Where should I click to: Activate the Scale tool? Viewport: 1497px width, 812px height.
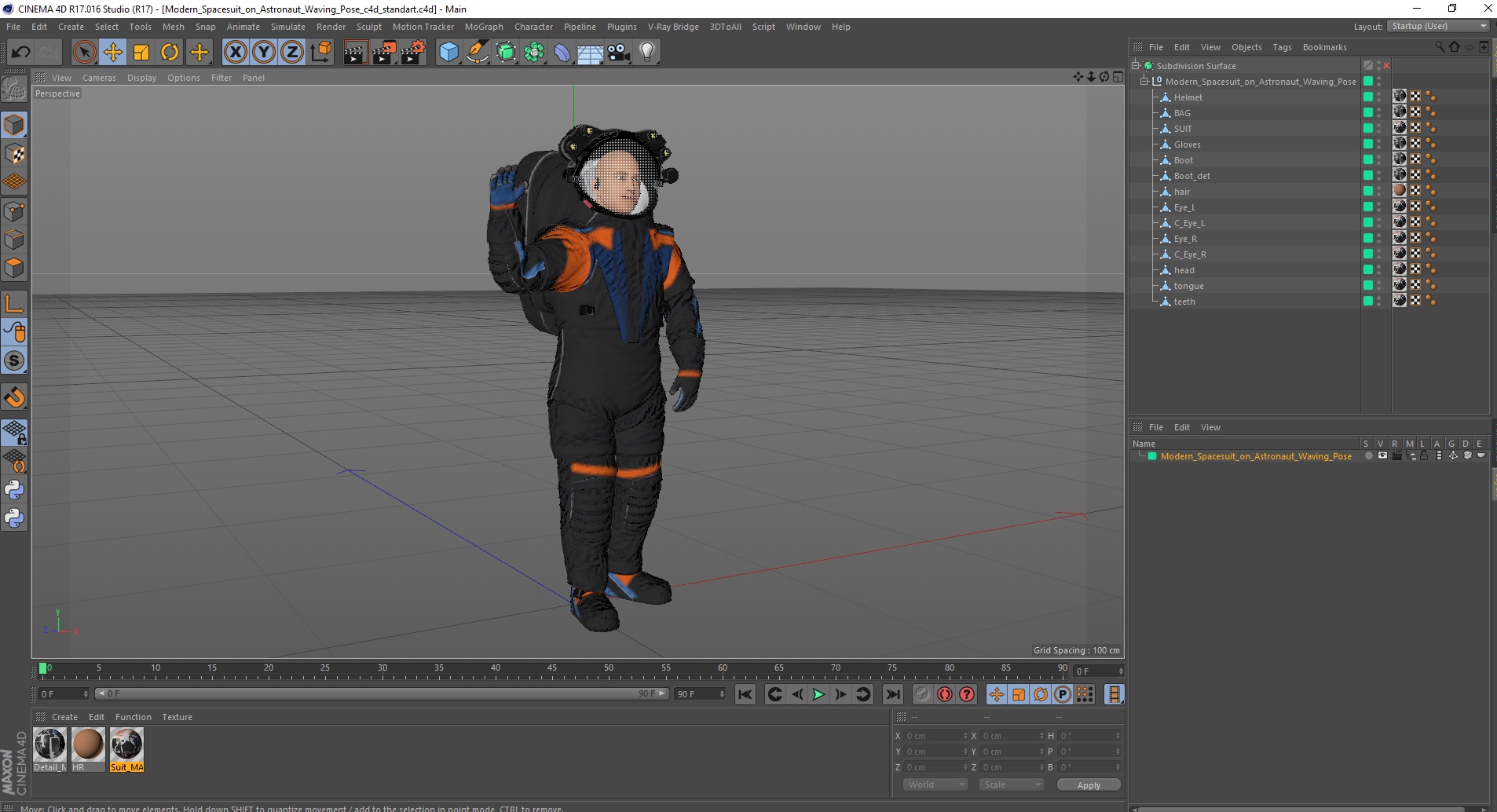click(141, 53)
